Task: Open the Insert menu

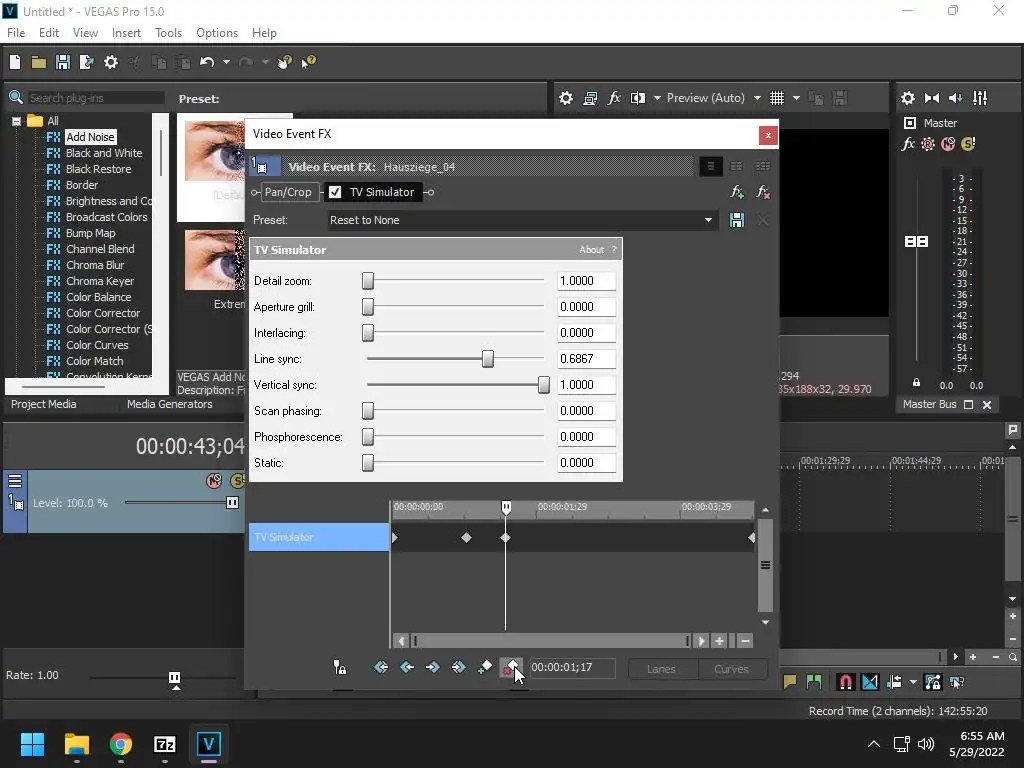Action: [x=126, y=33]
